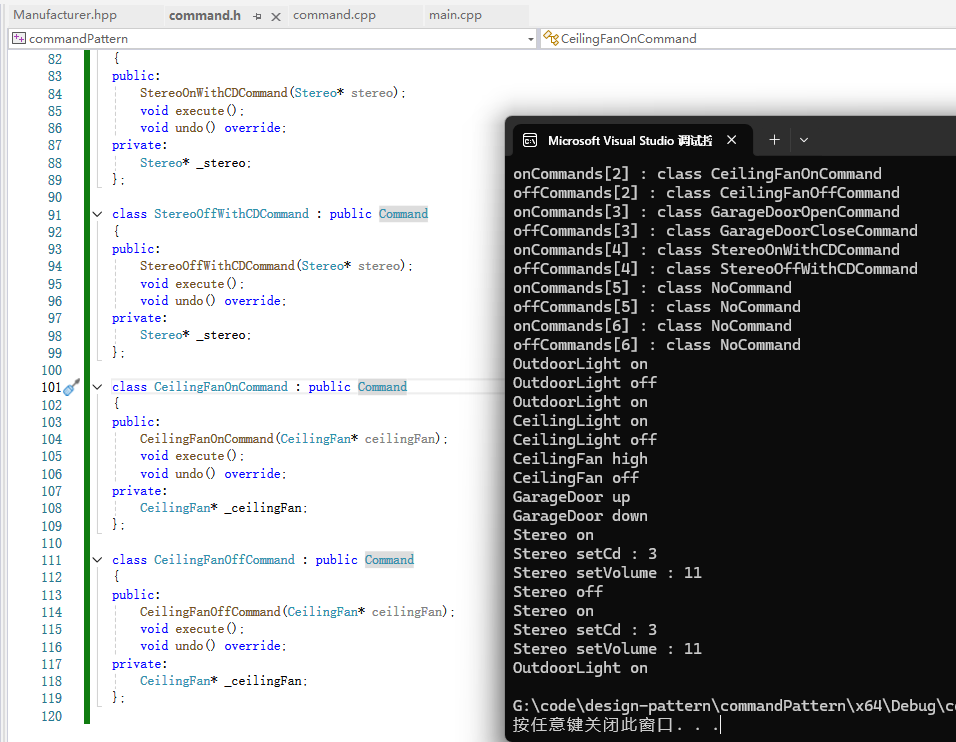Open the commandPattern scope dropdown

point(273,38)
